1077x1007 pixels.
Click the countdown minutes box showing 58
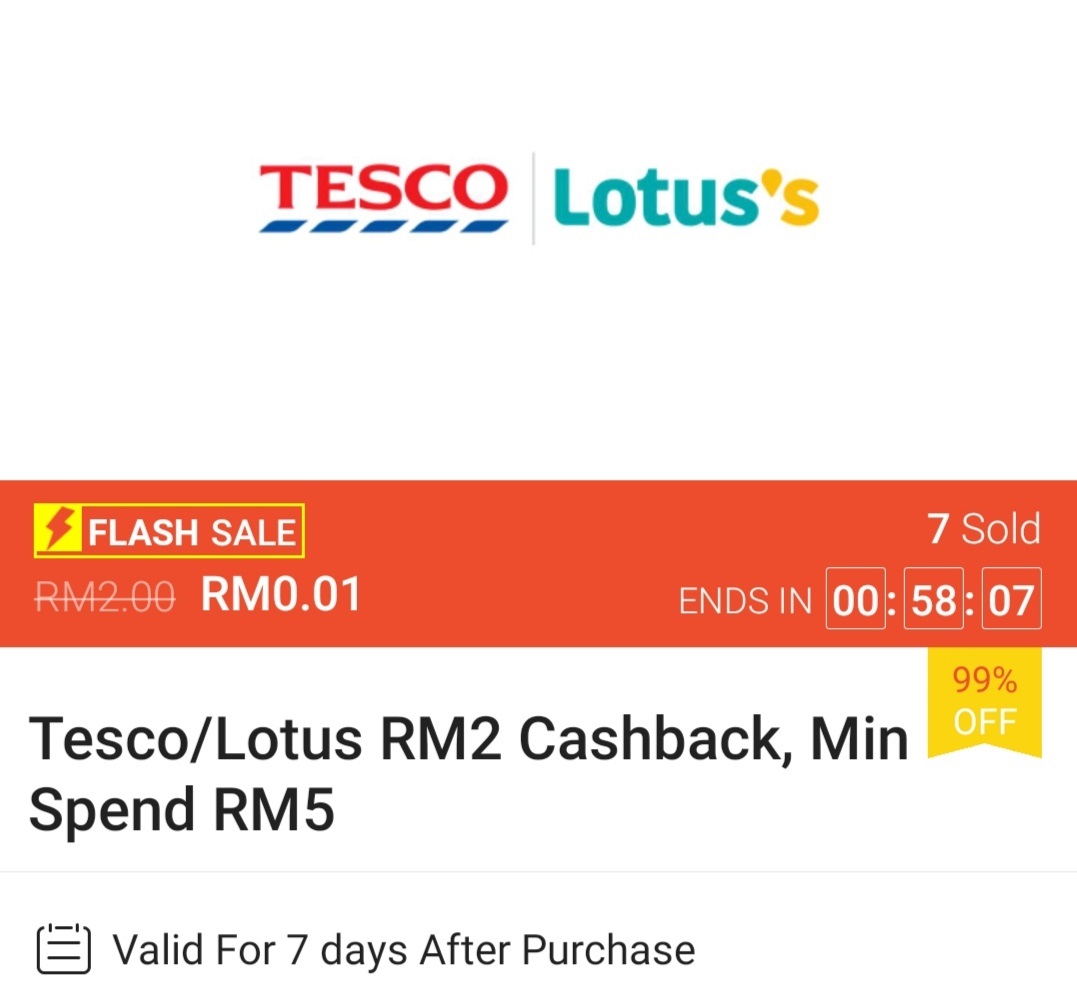[933, 600]
